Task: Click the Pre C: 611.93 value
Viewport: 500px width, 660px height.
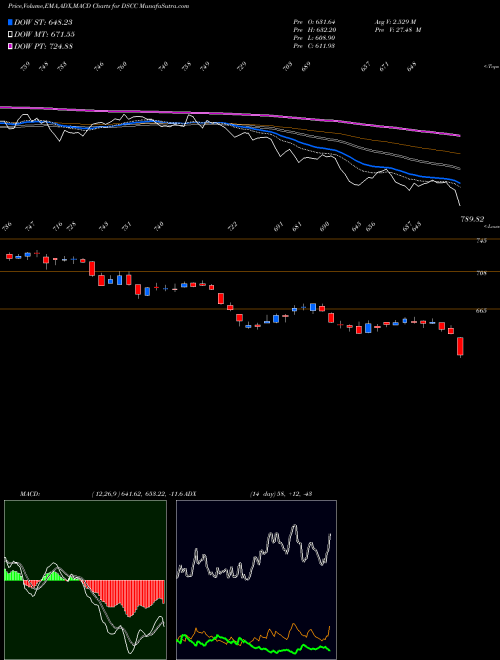Action: coord(314,46)
